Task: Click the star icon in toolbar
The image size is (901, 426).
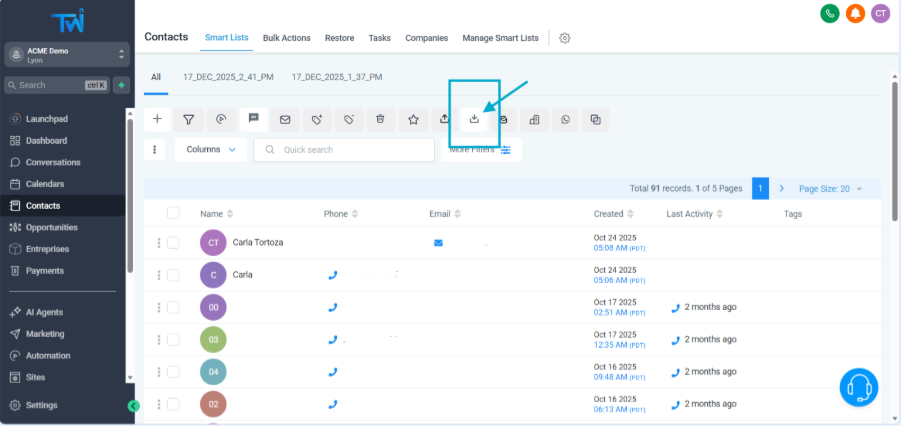Action: pyautogui.click(x=413, y=119)
